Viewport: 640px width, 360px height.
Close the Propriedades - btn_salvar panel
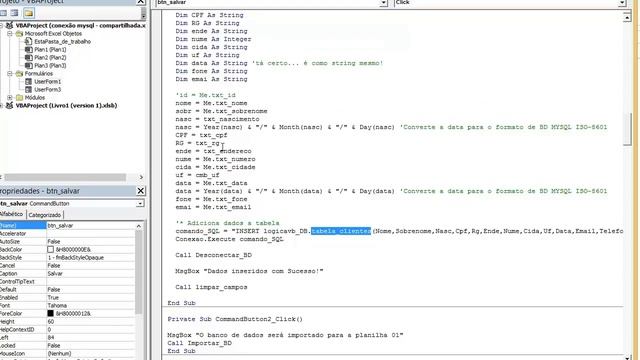coord(140,191)
